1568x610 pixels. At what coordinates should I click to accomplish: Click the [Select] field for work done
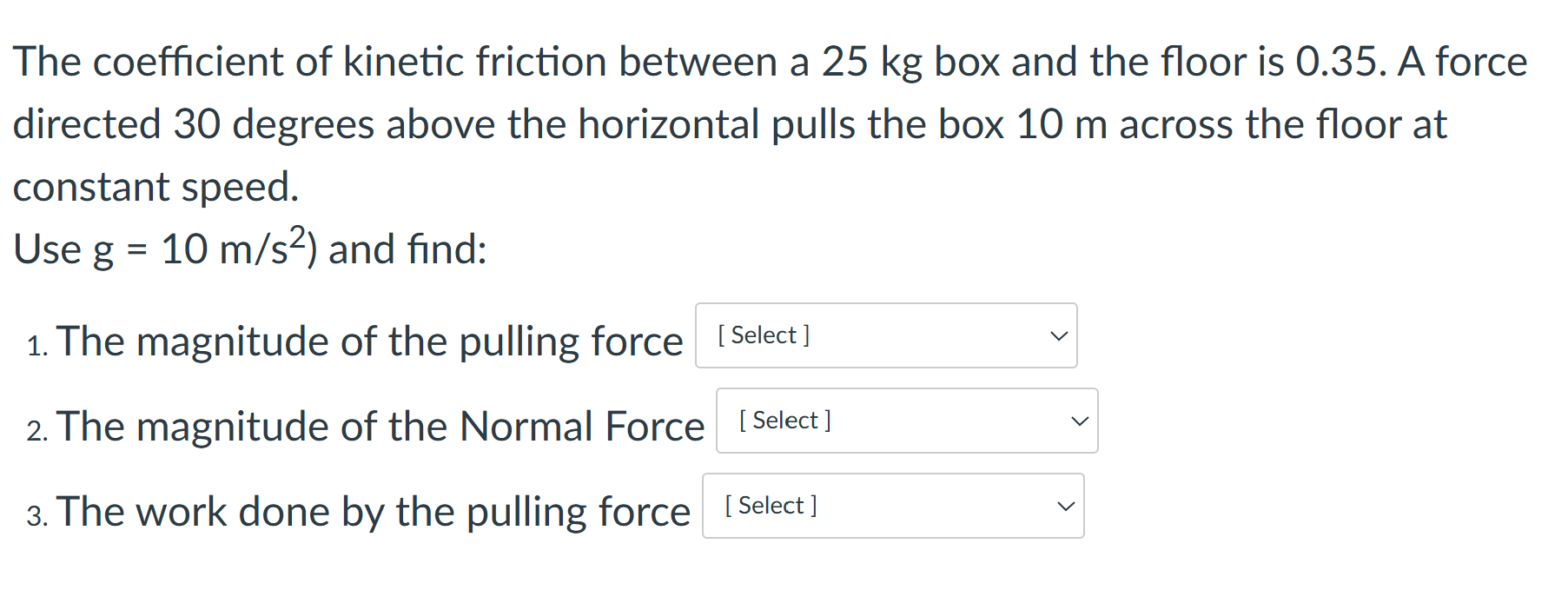click(770, 505)
